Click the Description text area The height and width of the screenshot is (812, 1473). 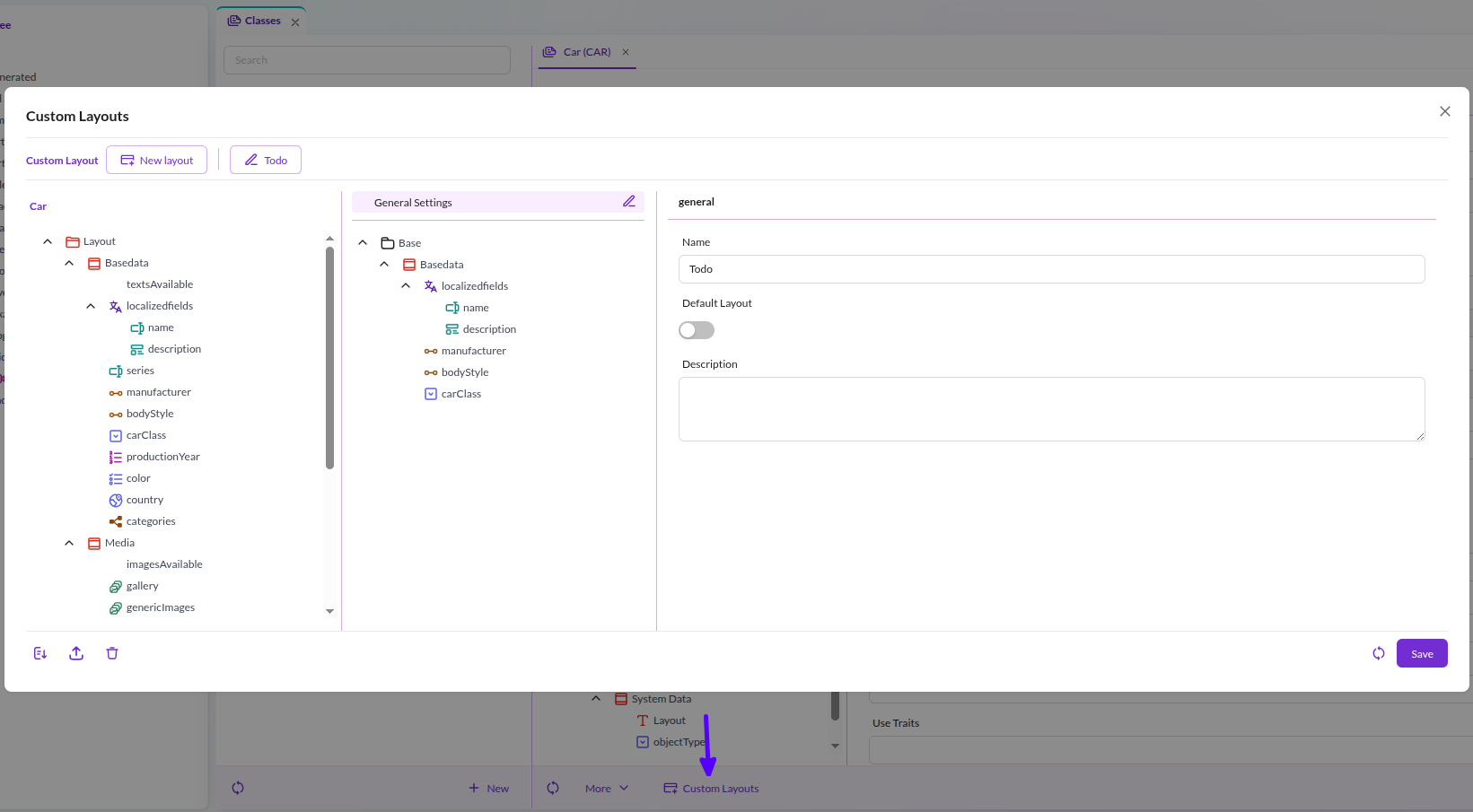tap(1052, 409)
